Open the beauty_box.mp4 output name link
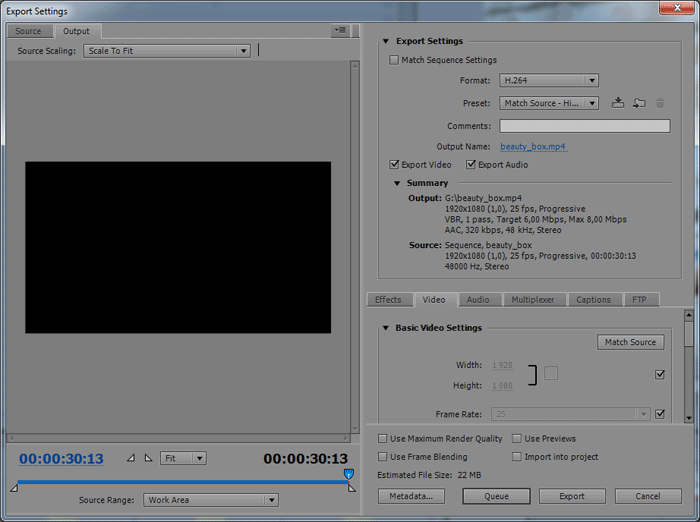Screen dimensions: 700x522 click(x=533, y=146)
